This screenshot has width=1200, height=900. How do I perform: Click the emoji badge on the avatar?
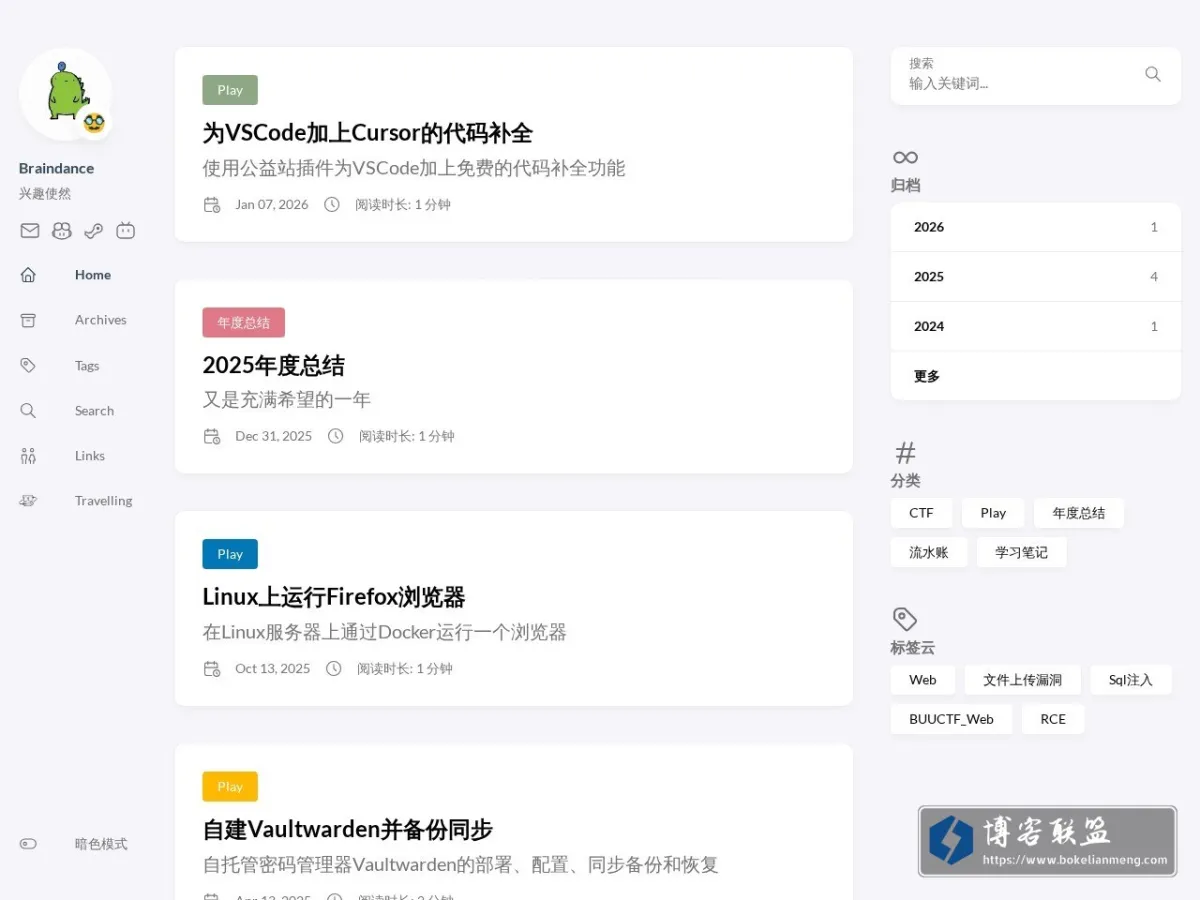tap(95, 122)
